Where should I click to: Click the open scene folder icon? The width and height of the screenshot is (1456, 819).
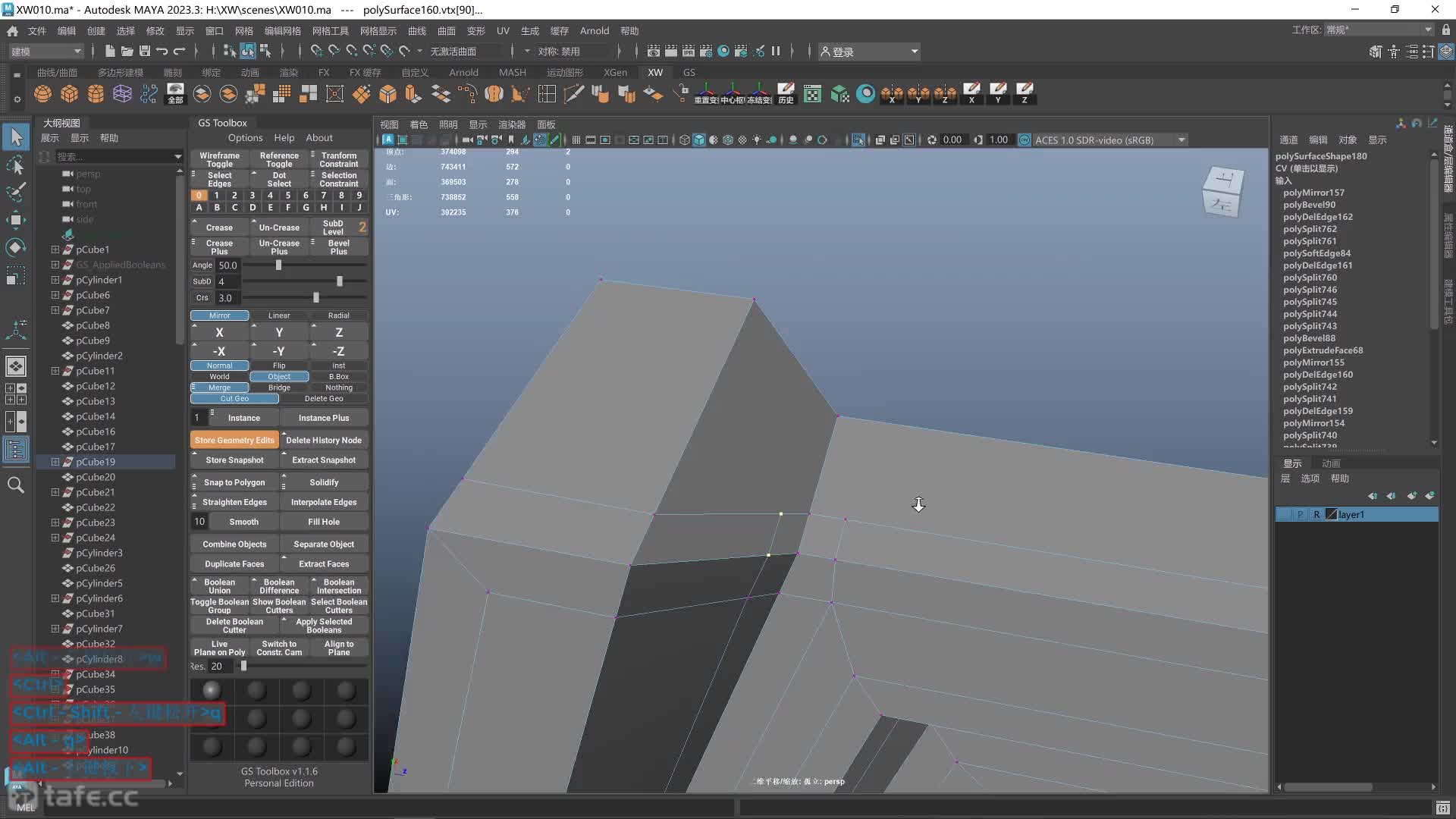pyautogui.click(x=127, y=51)
